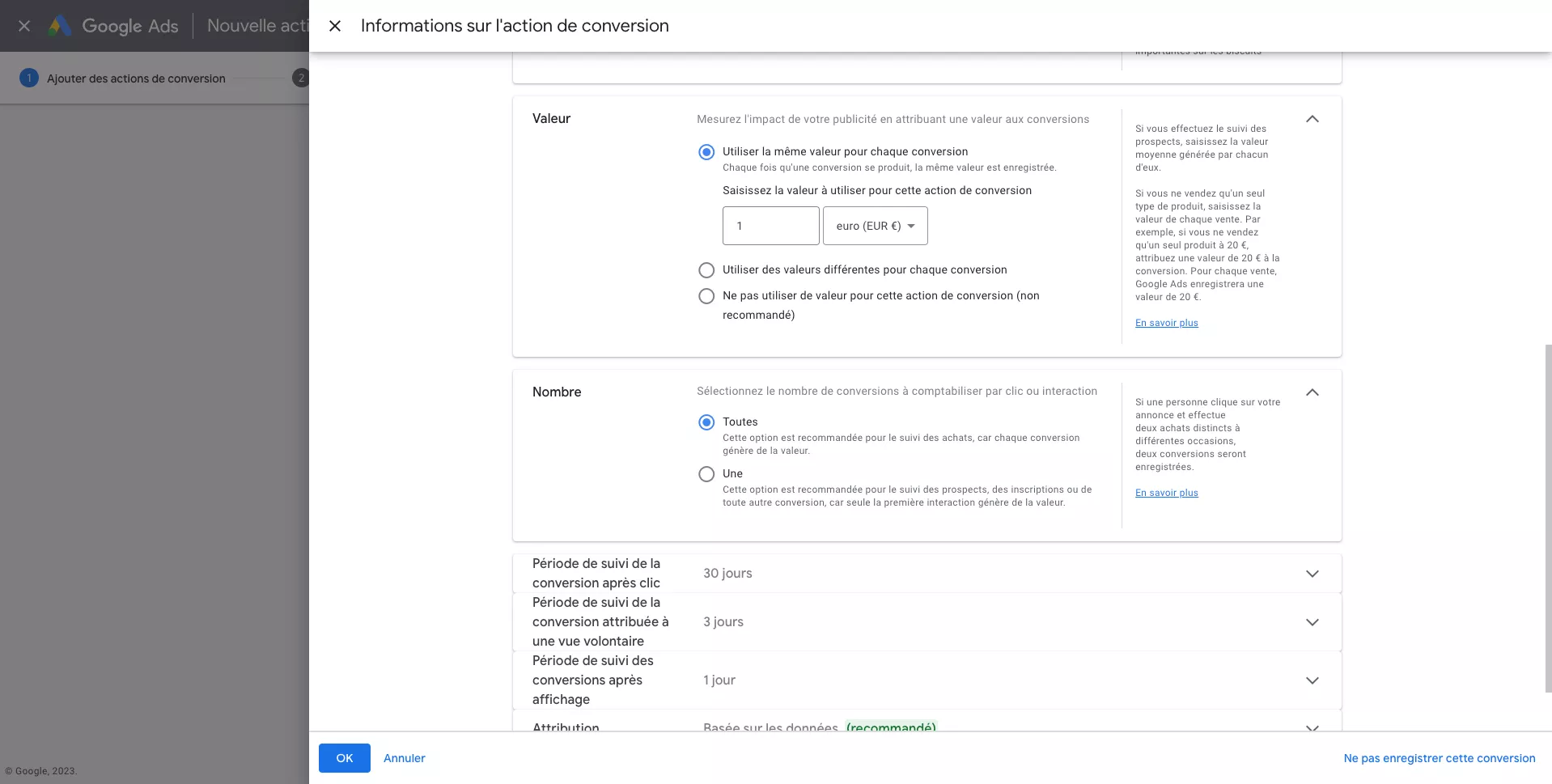The image size is (1552, 784).
Task: Enable the Toutes conversions option
Action: click(x=706, y=422)
